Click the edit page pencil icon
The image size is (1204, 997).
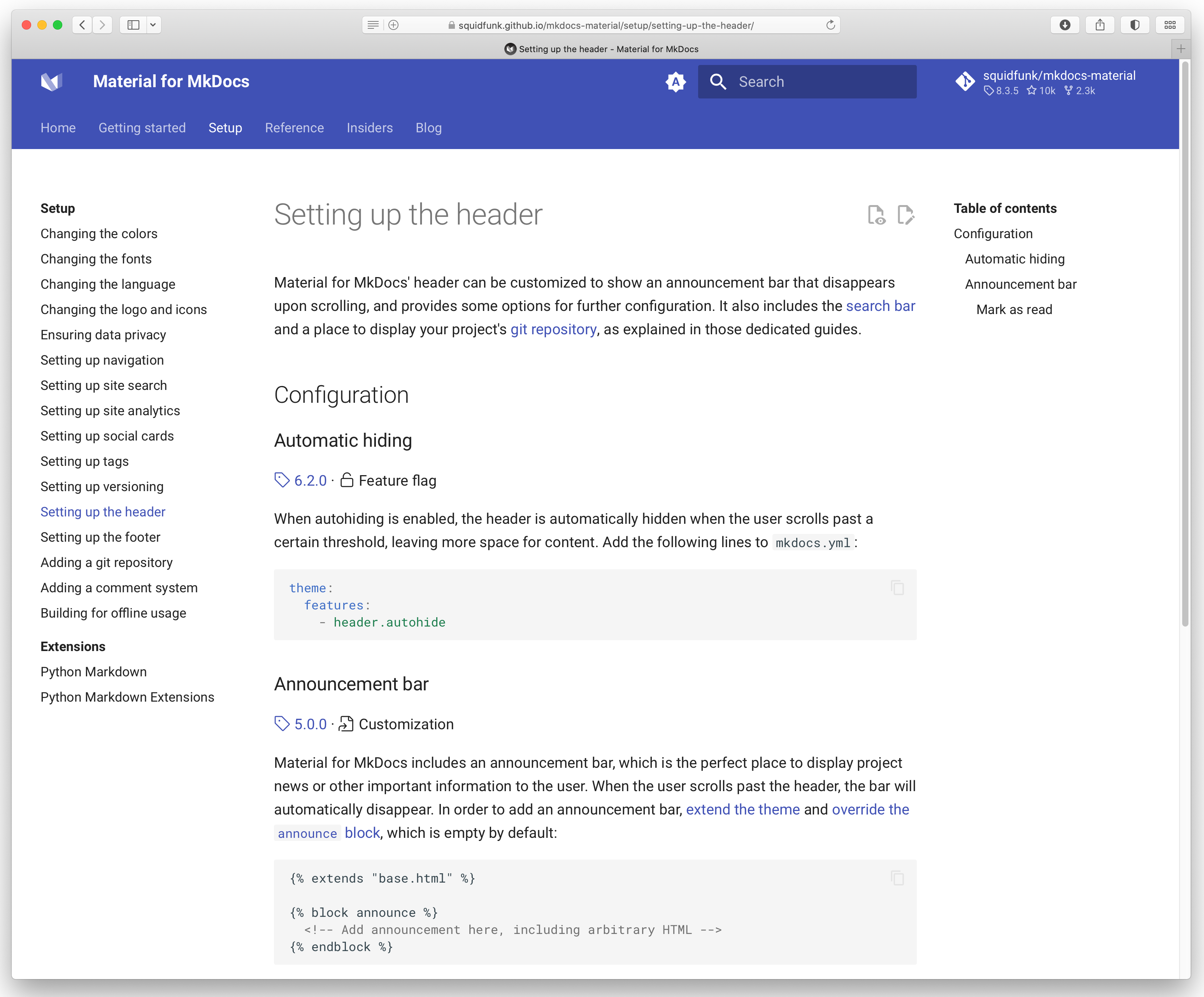click(x=906, y=215)
